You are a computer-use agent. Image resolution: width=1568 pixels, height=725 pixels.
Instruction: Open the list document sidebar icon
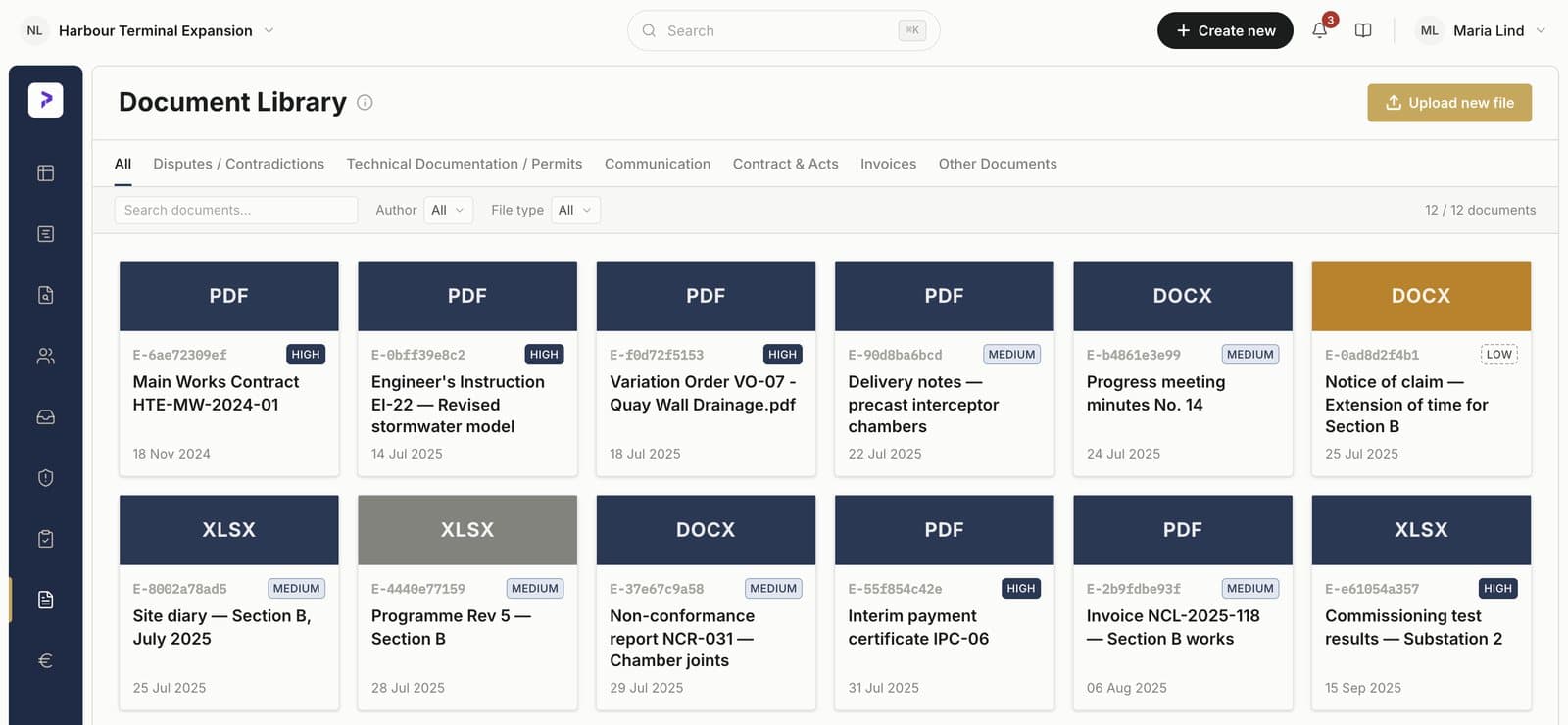coord(46,234)
